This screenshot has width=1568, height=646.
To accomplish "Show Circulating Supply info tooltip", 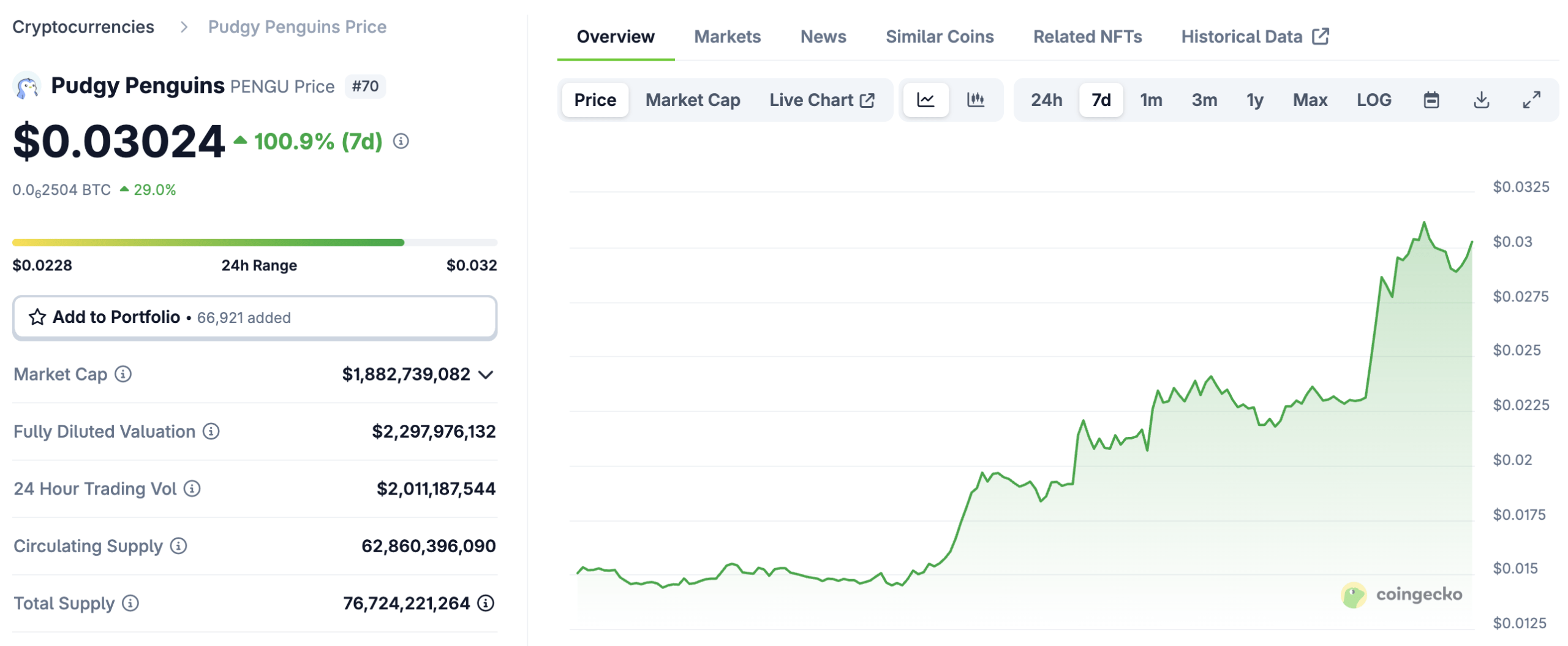I will pos(178,545).
